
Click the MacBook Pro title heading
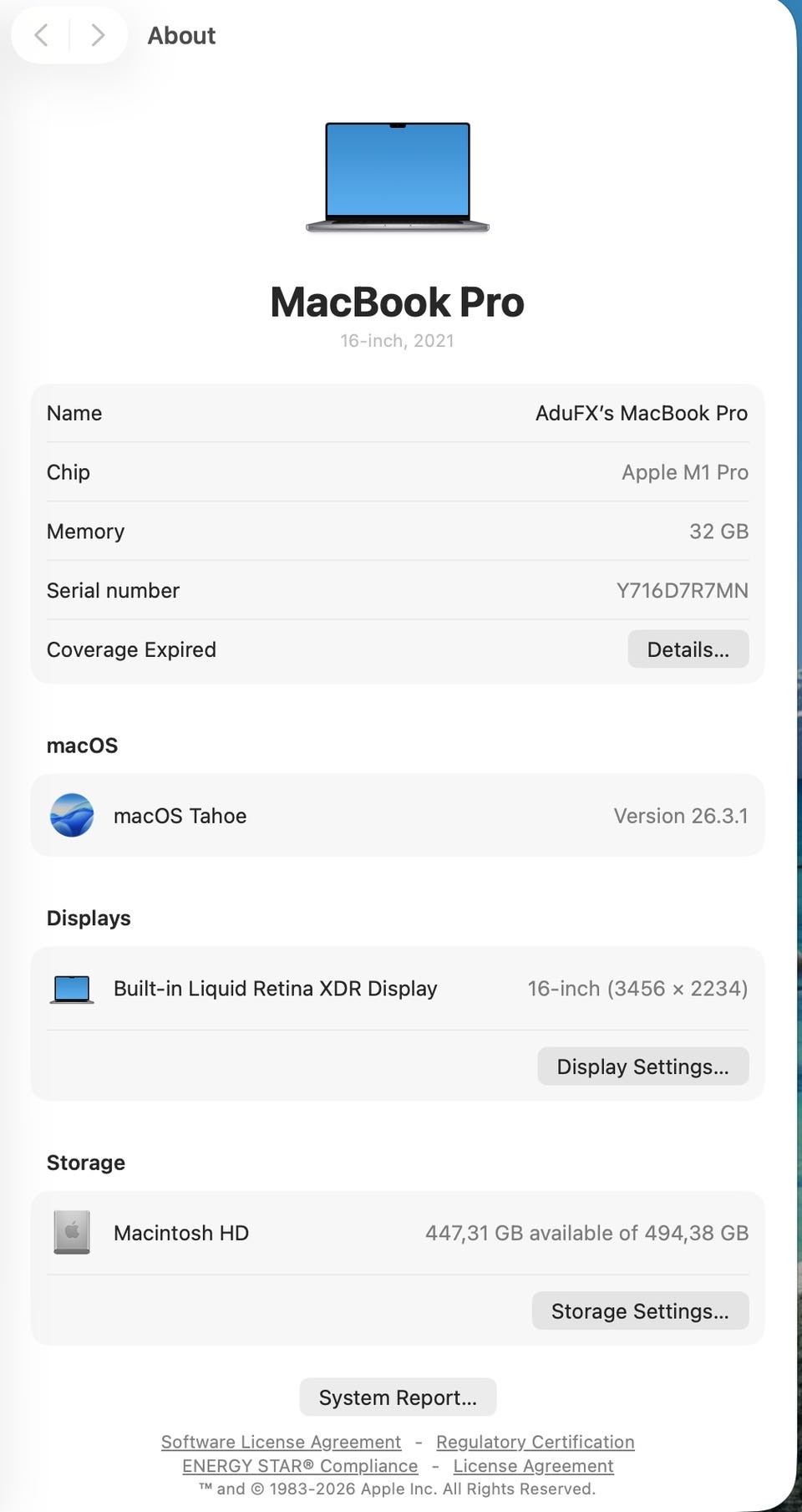(x=398, y=303)
